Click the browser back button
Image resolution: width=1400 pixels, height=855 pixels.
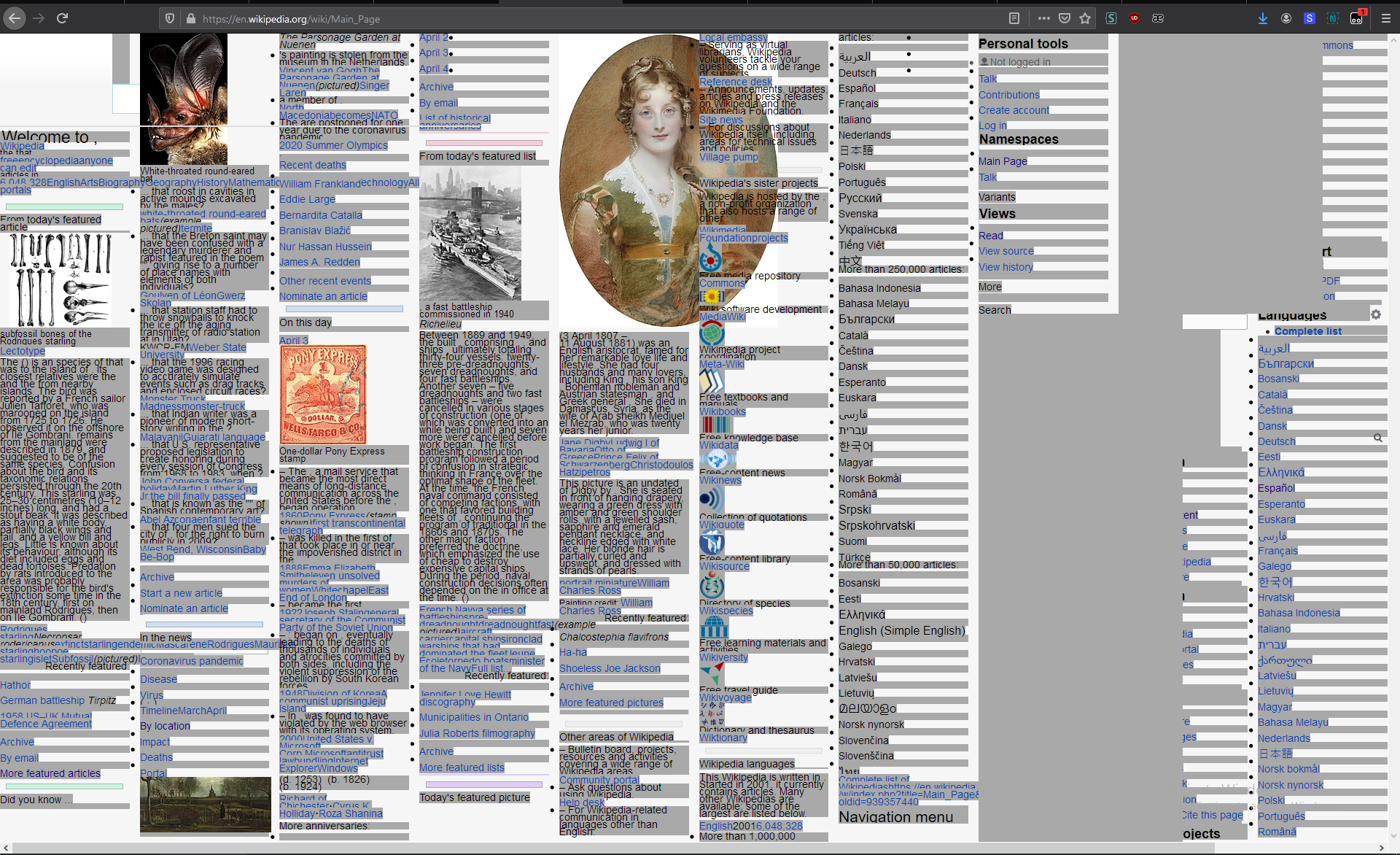[15, 18]
